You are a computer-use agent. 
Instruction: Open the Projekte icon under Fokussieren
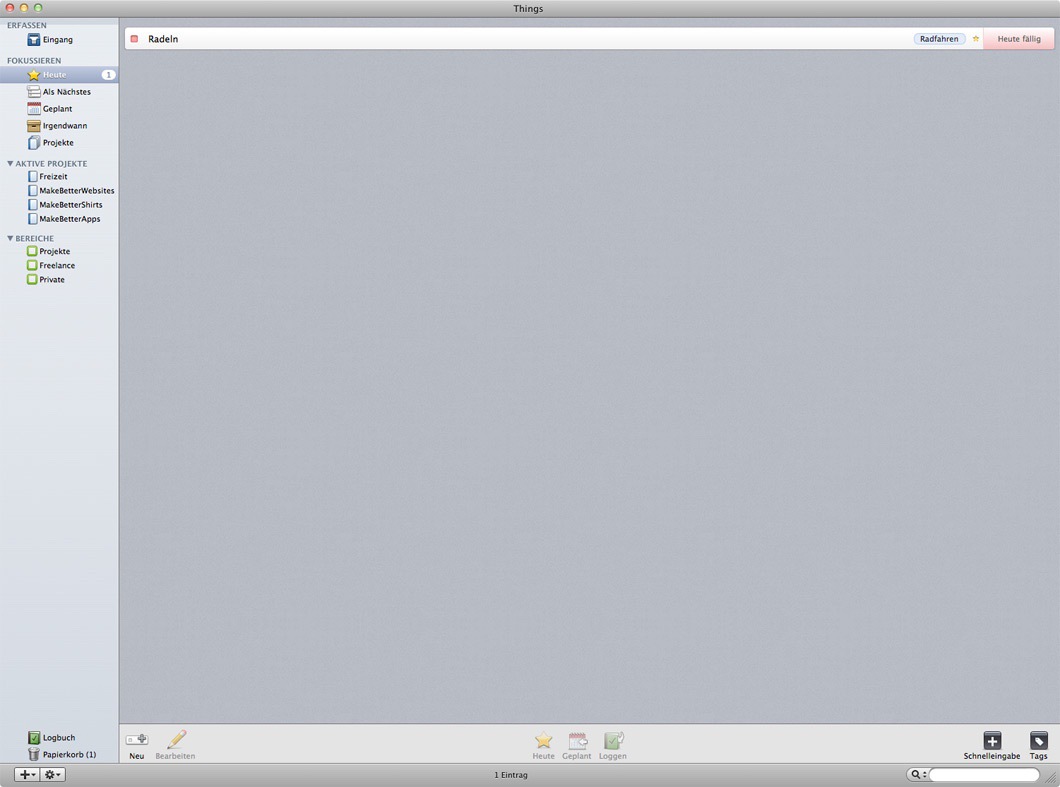click(34, 143)
